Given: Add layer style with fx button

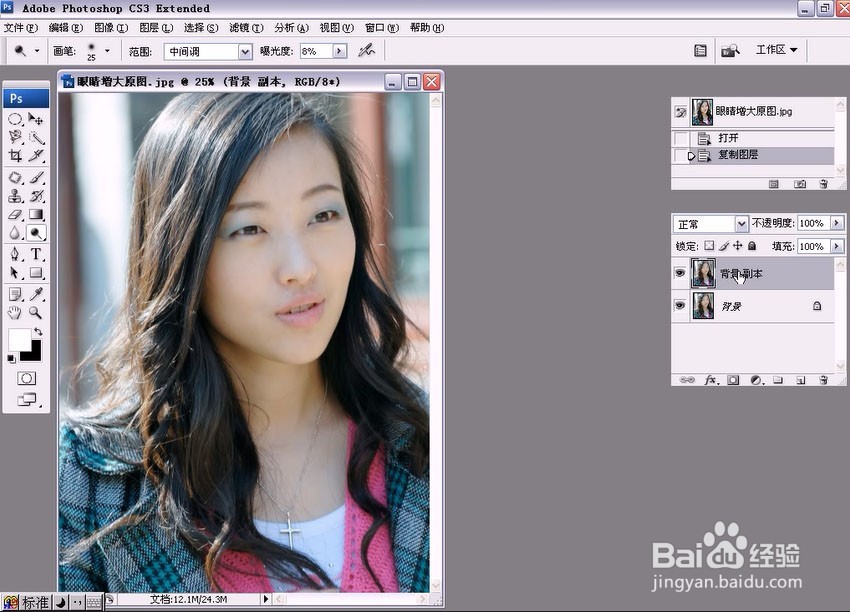Looking at the screenshot, I should click(x=711, y=380).
